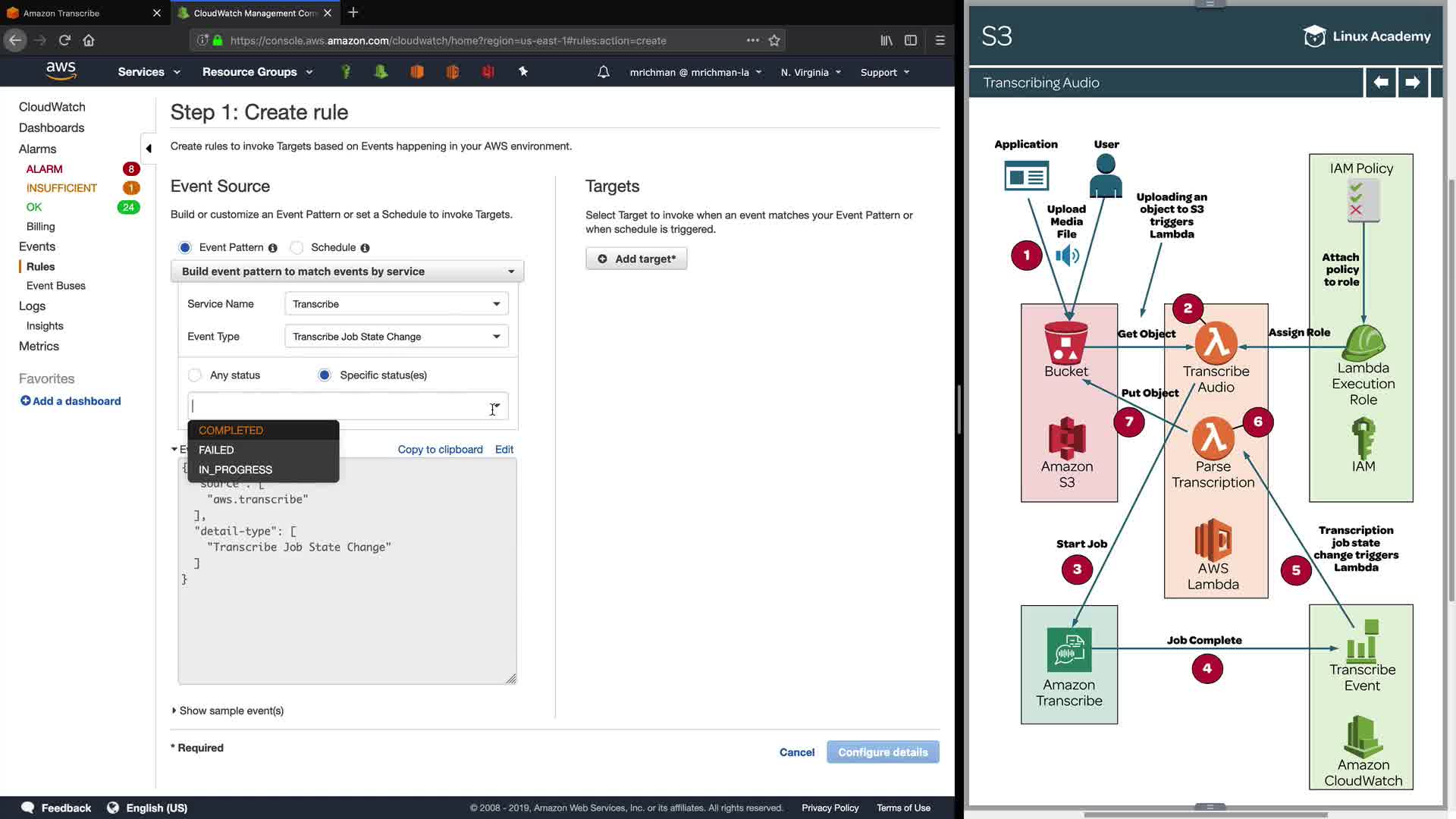
Task: Open the Event Type dropdown
Action: (x=396, y=337)
